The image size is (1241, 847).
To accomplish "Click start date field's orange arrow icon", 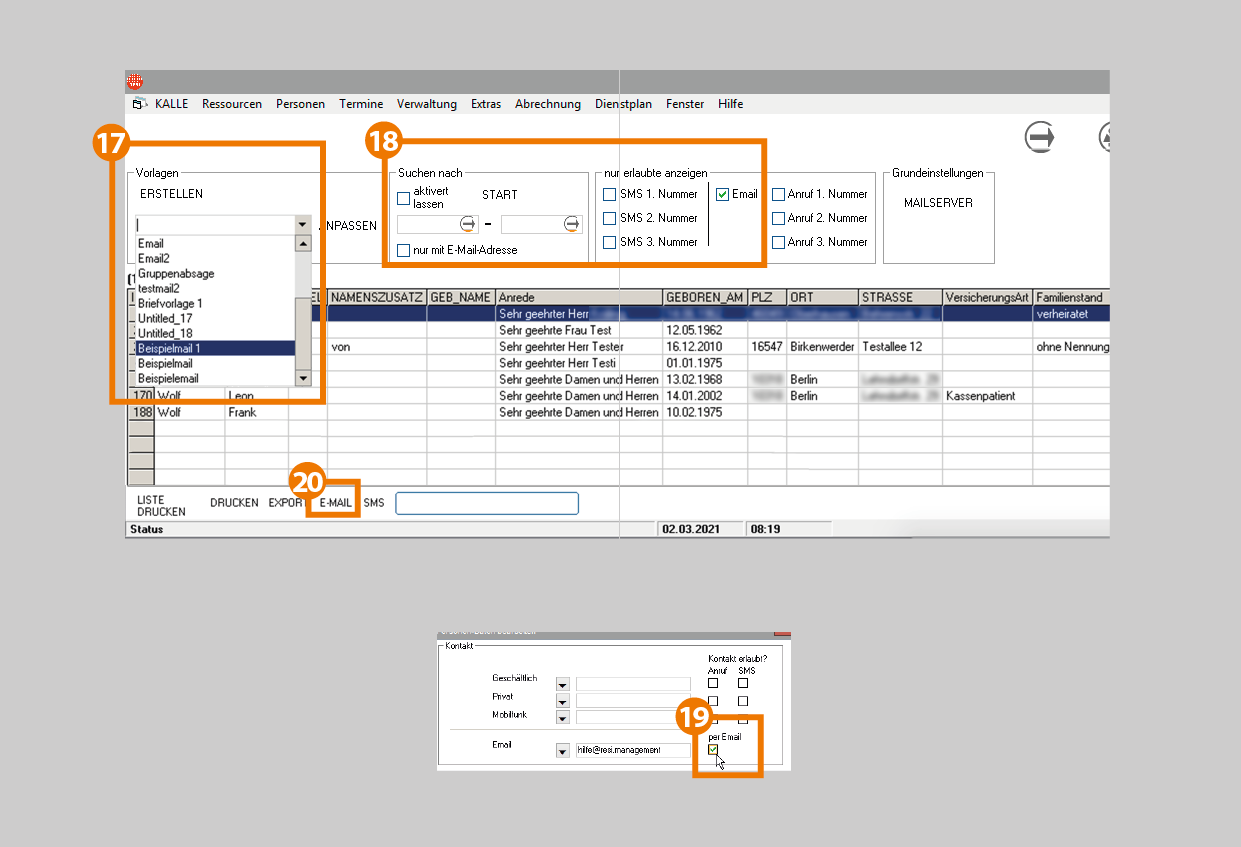I will pos(467,224).
